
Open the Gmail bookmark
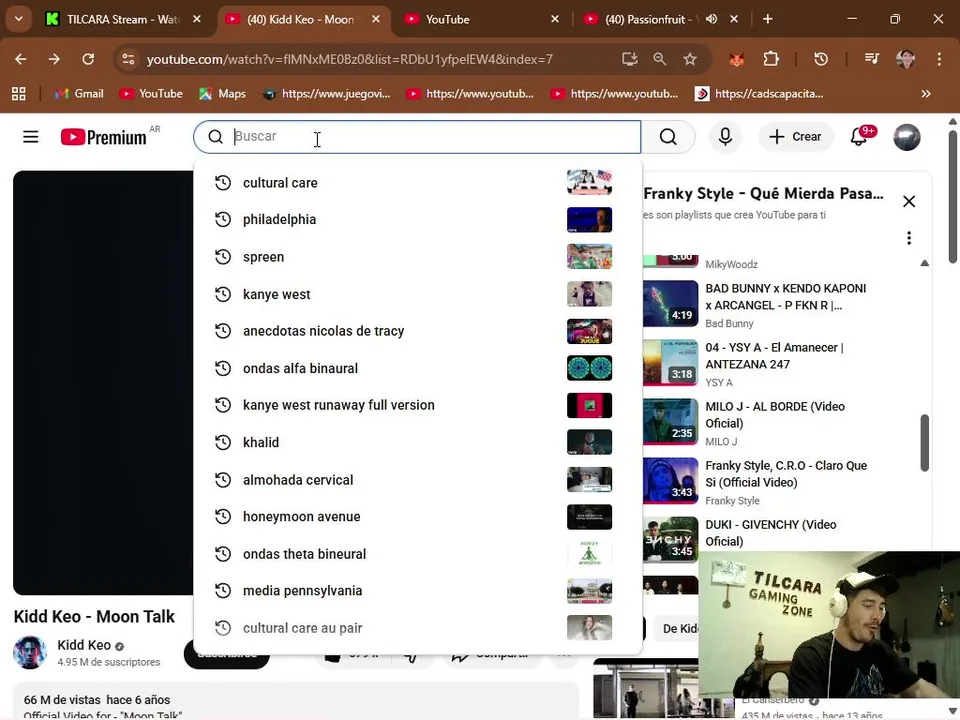click(80, 94)
